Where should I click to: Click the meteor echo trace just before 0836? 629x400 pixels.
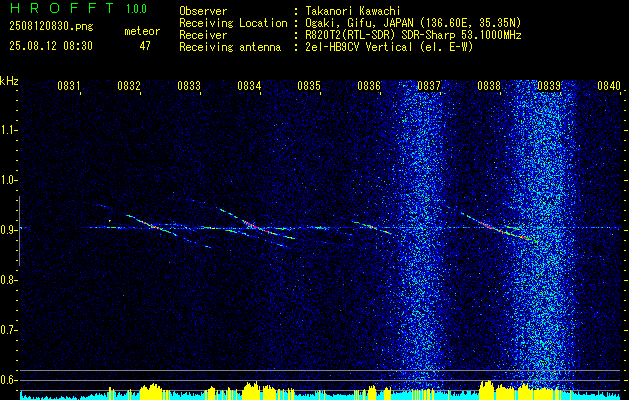(x=371, y=227)
